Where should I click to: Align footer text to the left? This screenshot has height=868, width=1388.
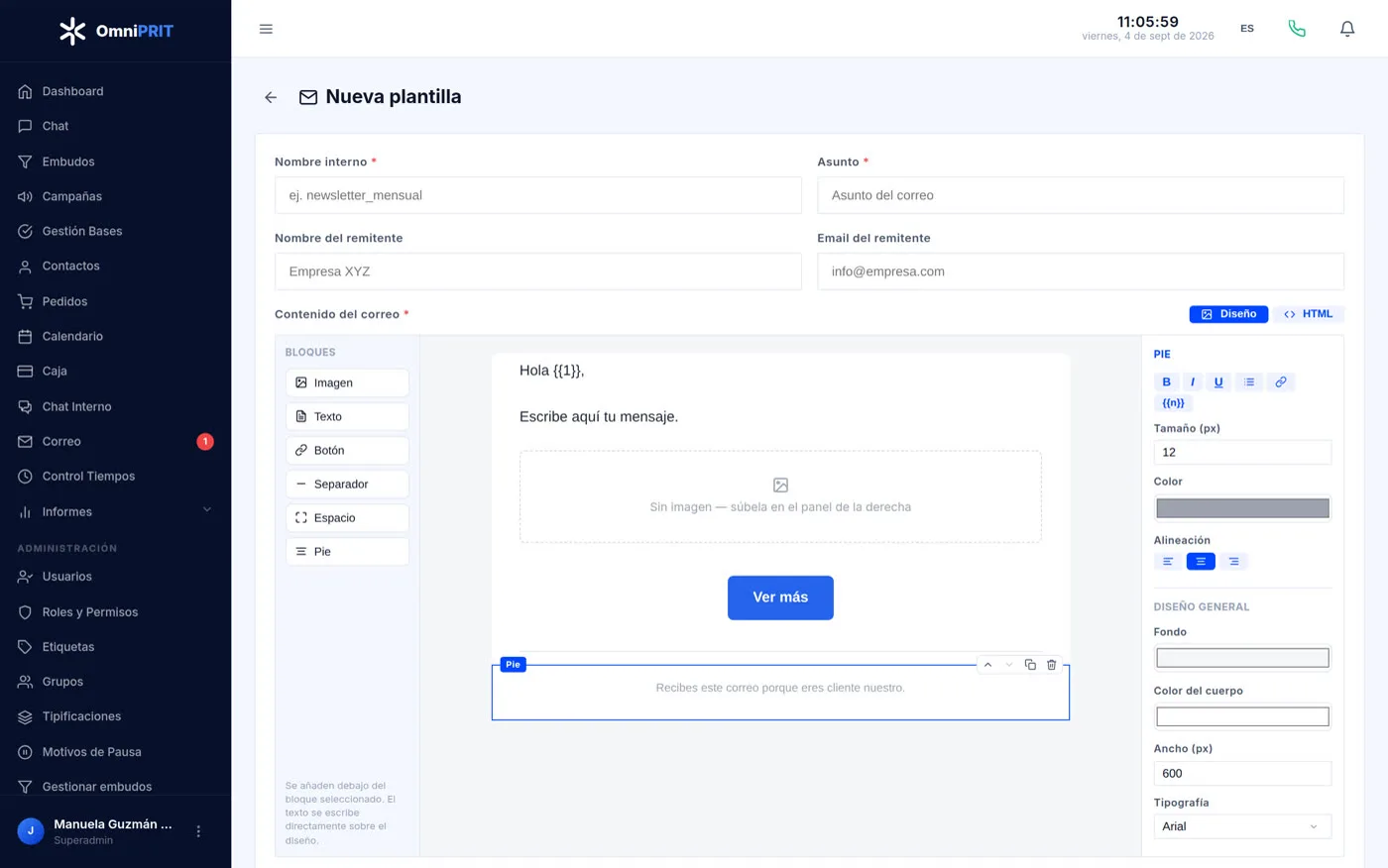[x=1168, y=562]
